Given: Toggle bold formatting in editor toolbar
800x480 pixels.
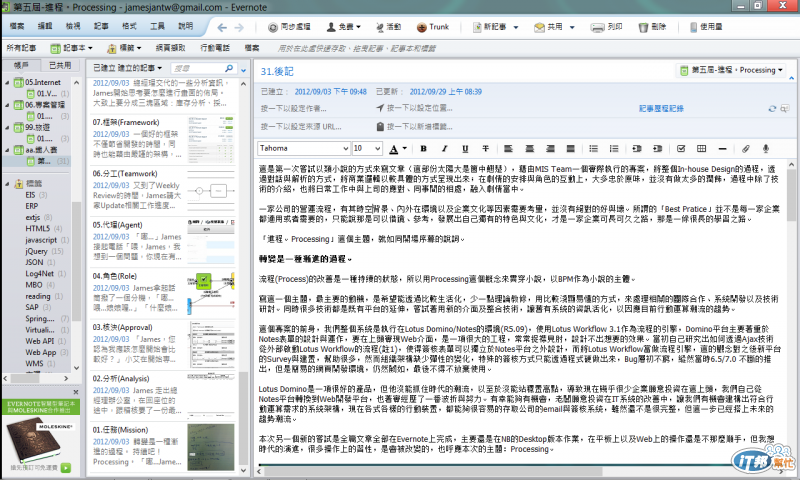Looking at the screenshot, I should pos(423,148).
